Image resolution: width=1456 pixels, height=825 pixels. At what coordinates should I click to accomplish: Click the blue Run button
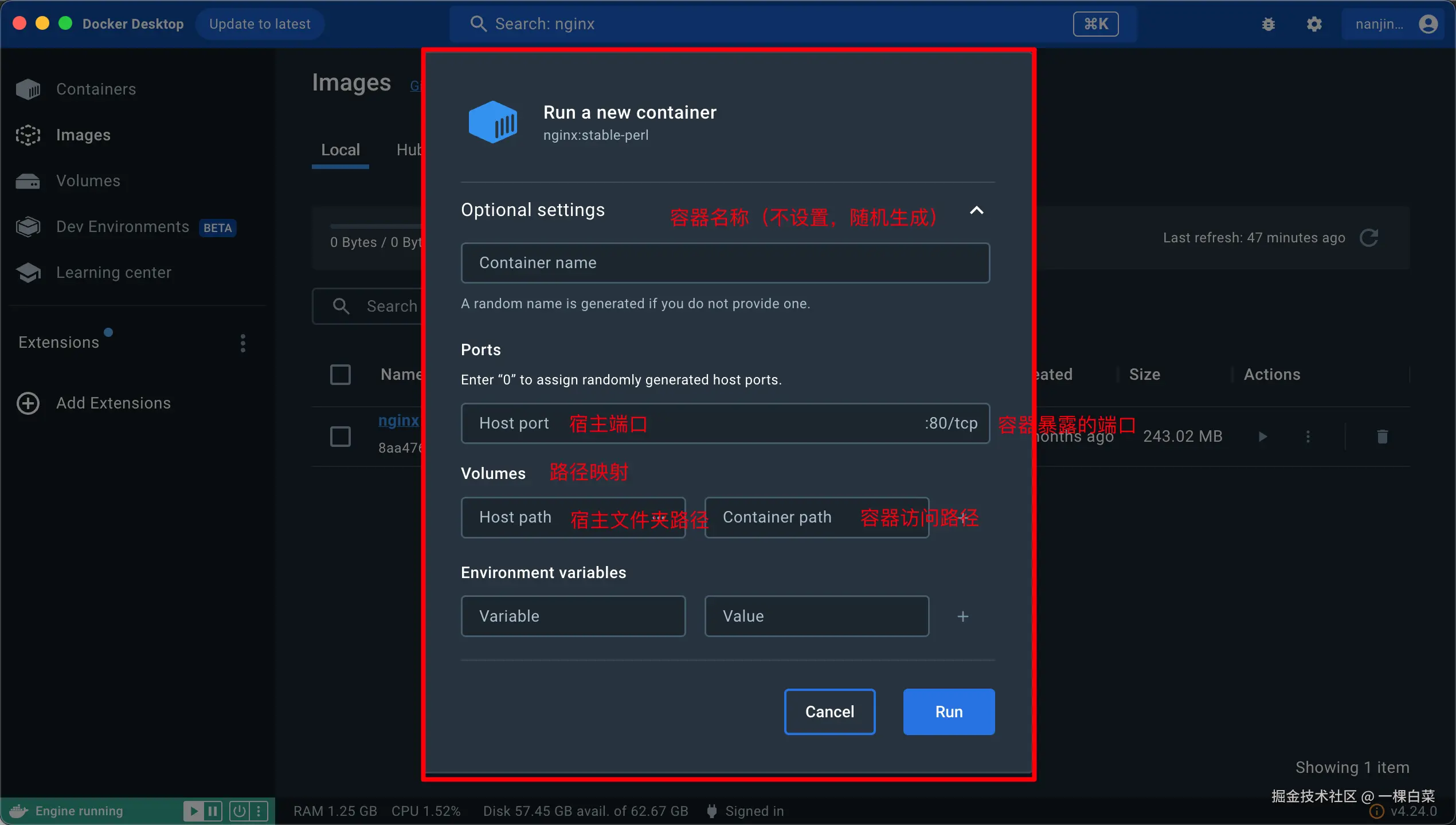(x=949, y=712)
